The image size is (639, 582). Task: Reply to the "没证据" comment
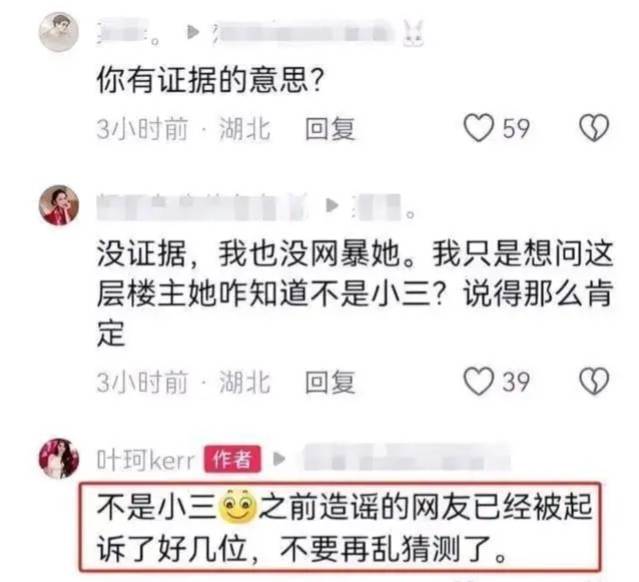click(x=330, y=382)
